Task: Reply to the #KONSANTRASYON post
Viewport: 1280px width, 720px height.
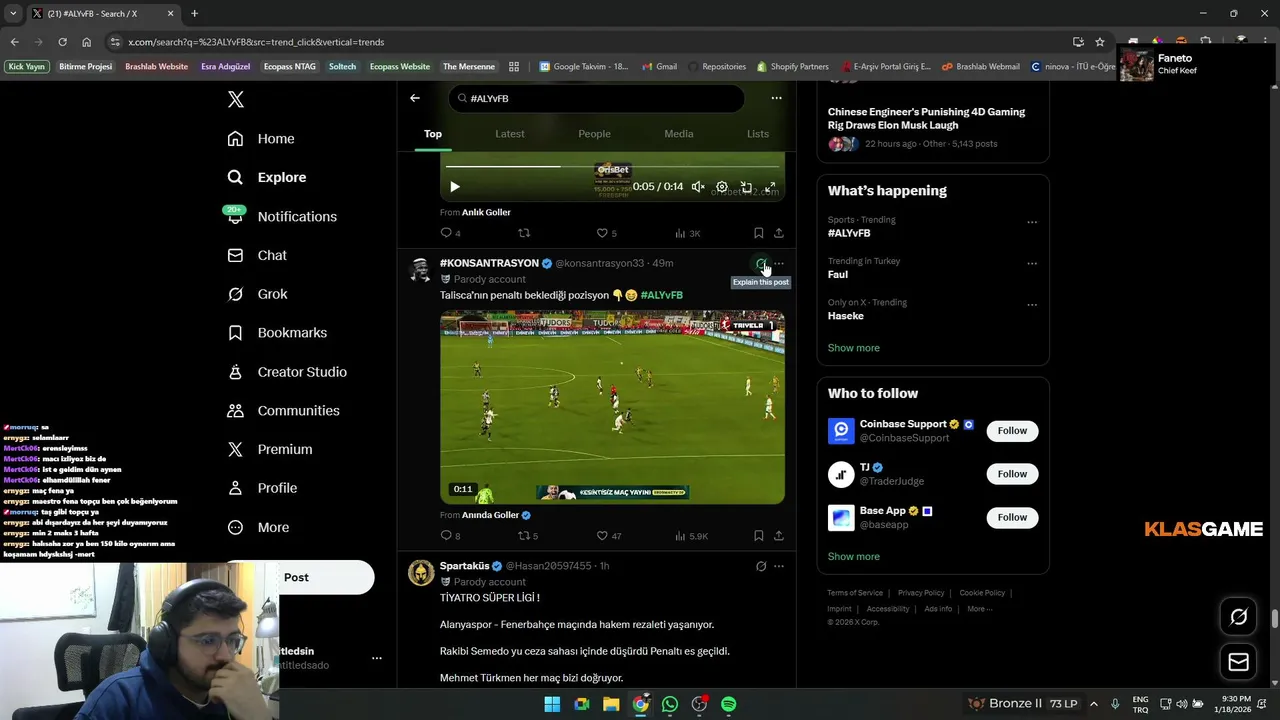Action: (x=450, y=536)
